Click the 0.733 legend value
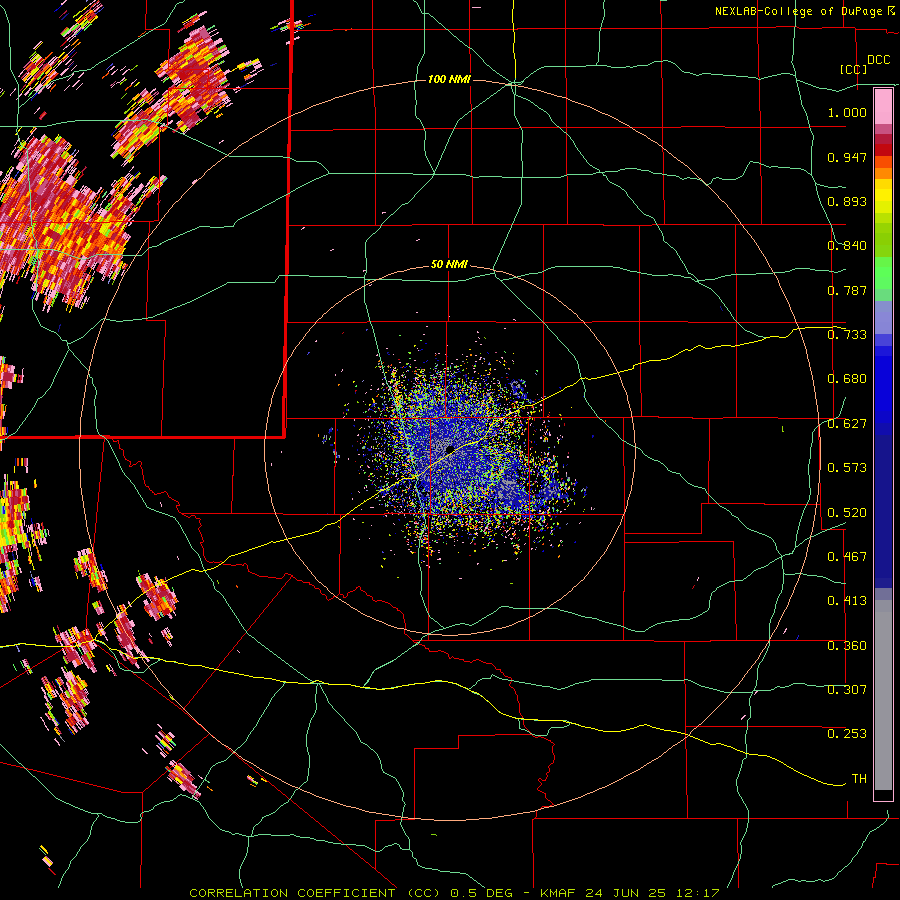The height and width of the screenshot is (900, 900). (x=847, y=335)
